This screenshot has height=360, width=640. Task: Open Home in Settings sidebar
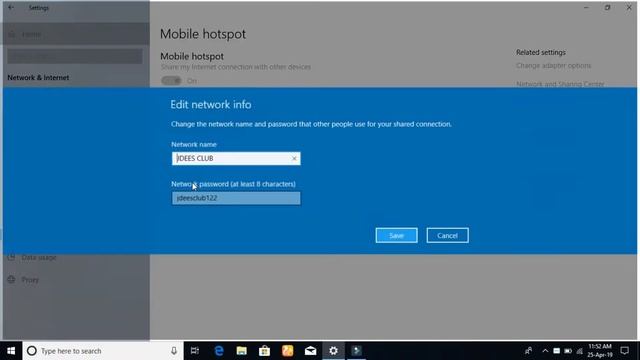[76, 34]
